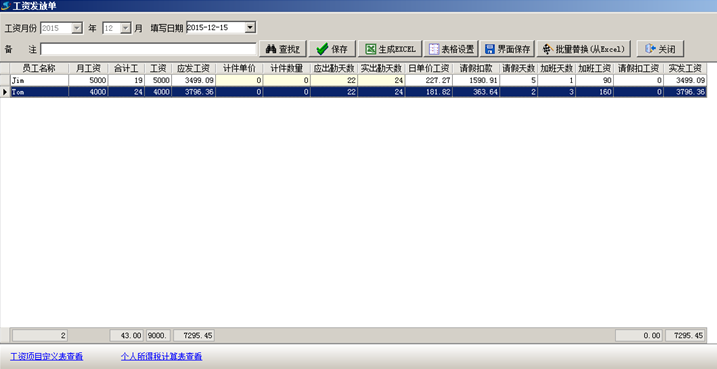Open the fill date 2015-12-15 picker
The image size is (717, 369).
[250, 27]
